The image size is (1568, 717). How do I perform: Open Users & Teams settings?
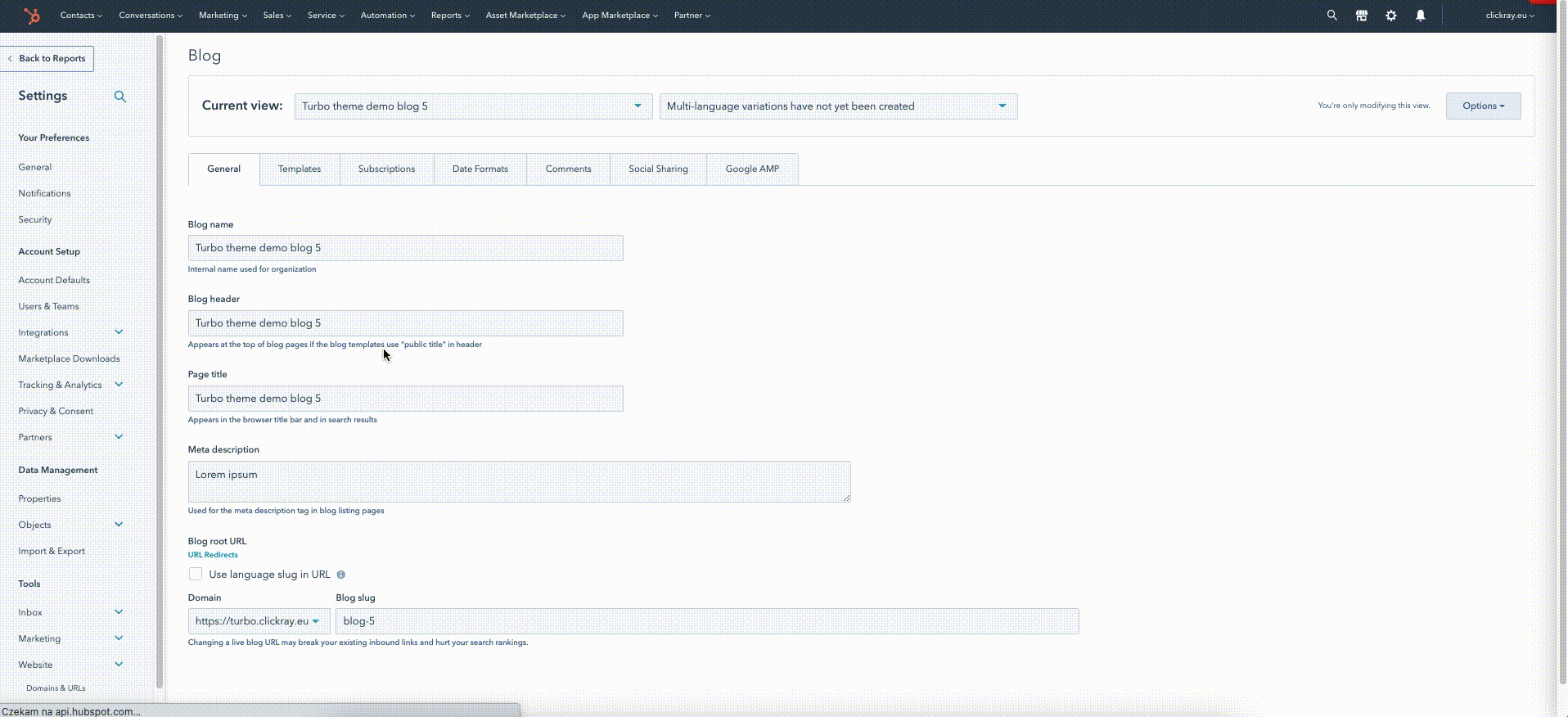[x=48, y=306]
